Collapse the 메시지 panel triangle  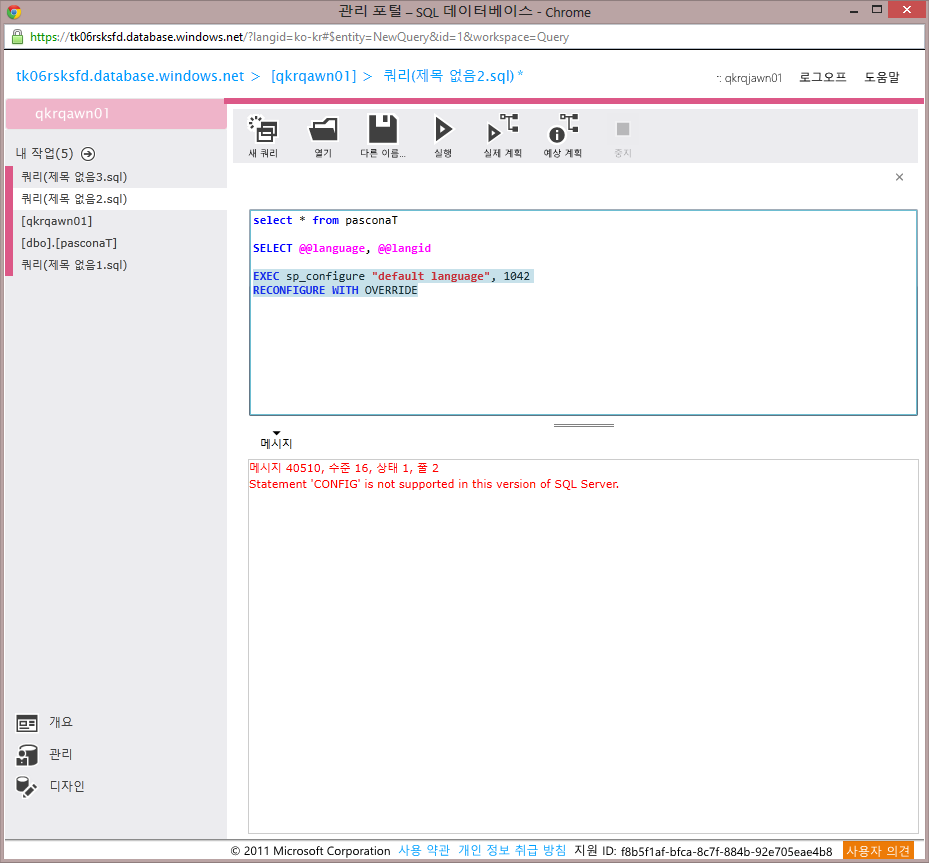tap(276, 433)
